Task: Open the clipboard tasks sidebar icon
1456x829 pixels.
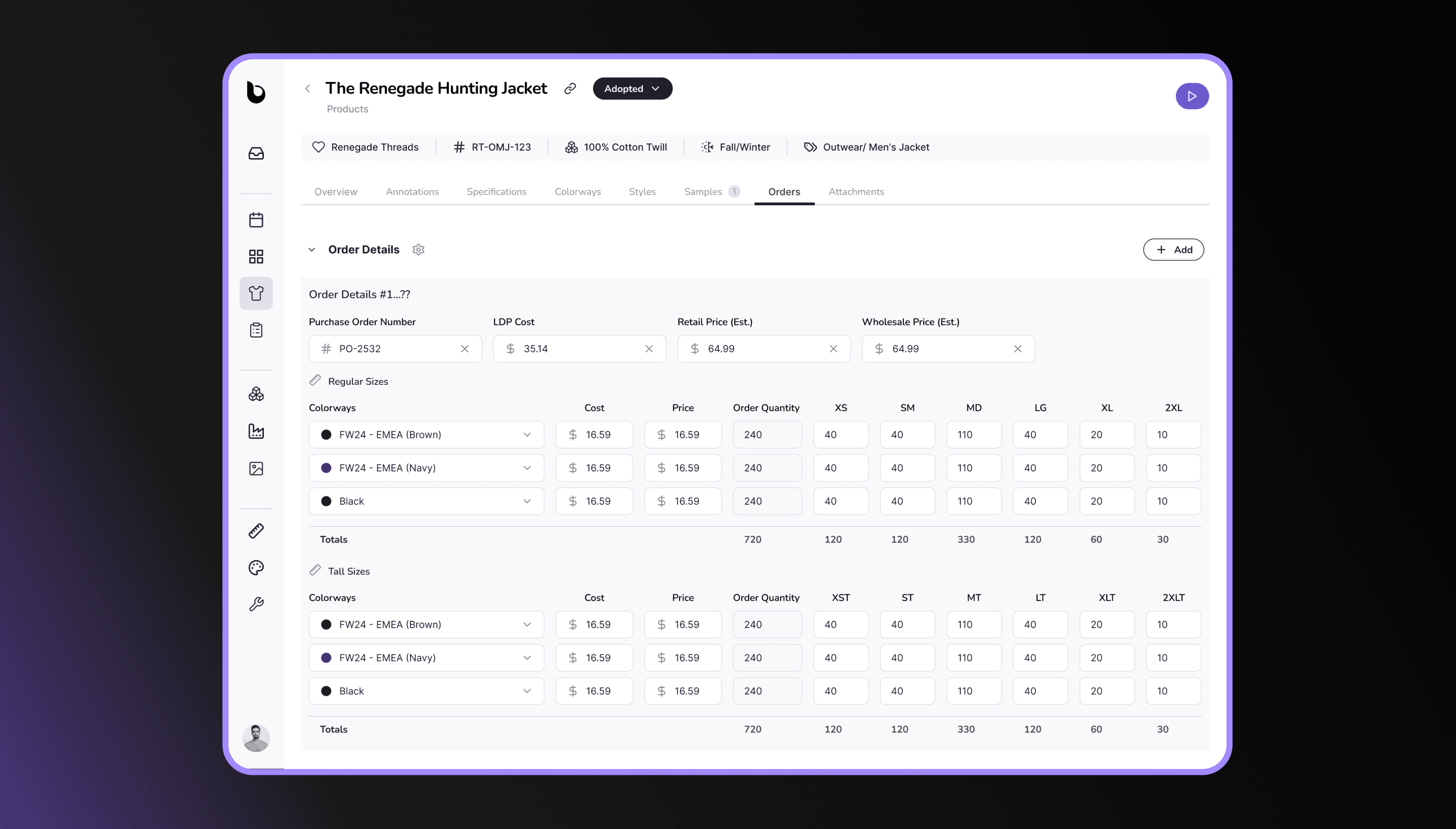Action: point(256,330)
